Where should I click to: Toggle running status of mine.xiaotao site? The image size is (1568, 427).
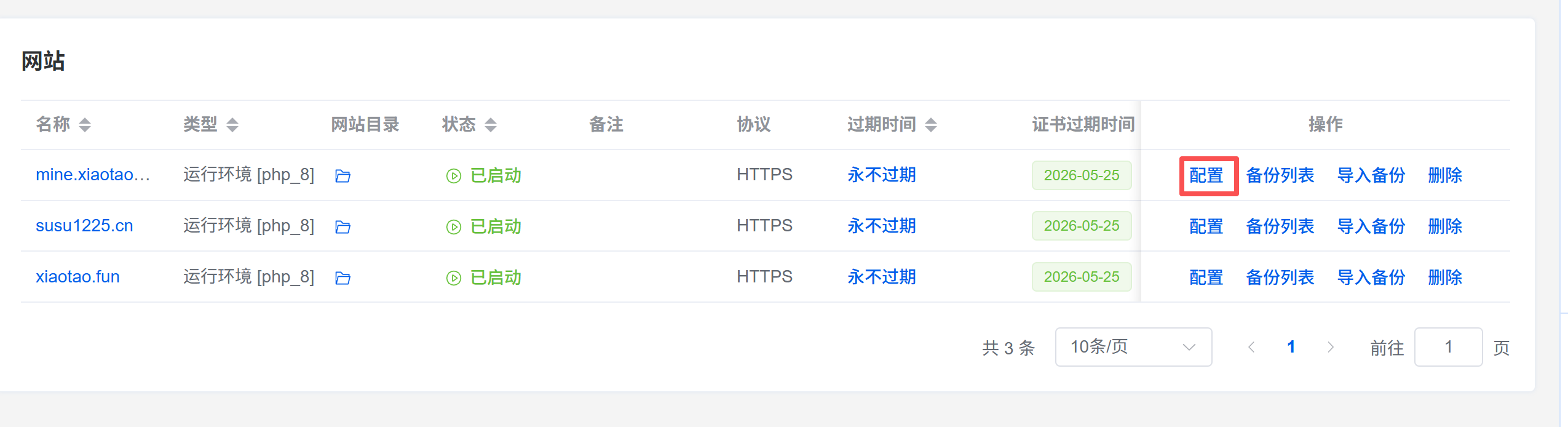pyautogui.click(x=483, y=176)
